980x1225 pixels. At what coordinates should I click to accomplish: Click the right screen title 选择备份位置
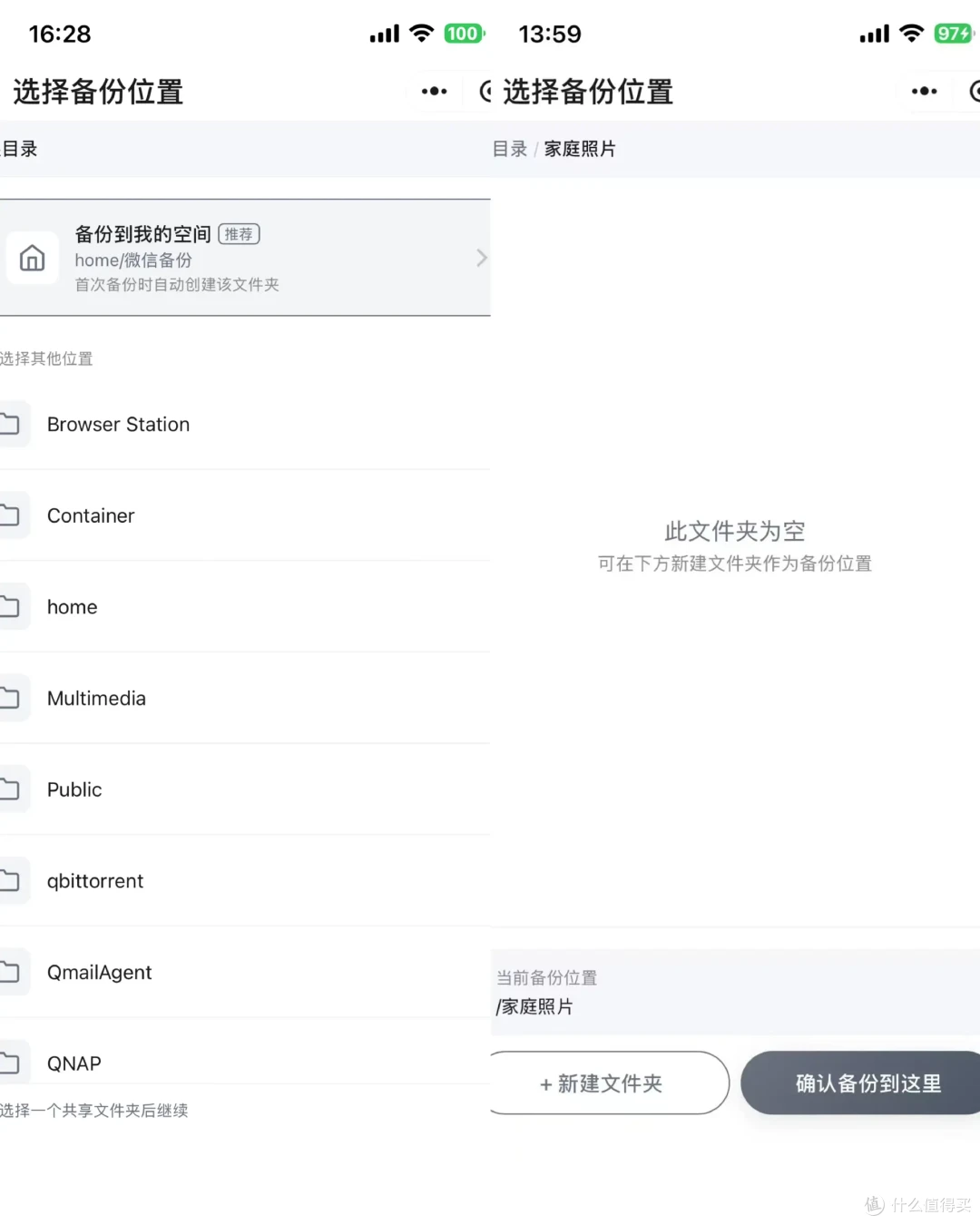click(x=588, y=92)
